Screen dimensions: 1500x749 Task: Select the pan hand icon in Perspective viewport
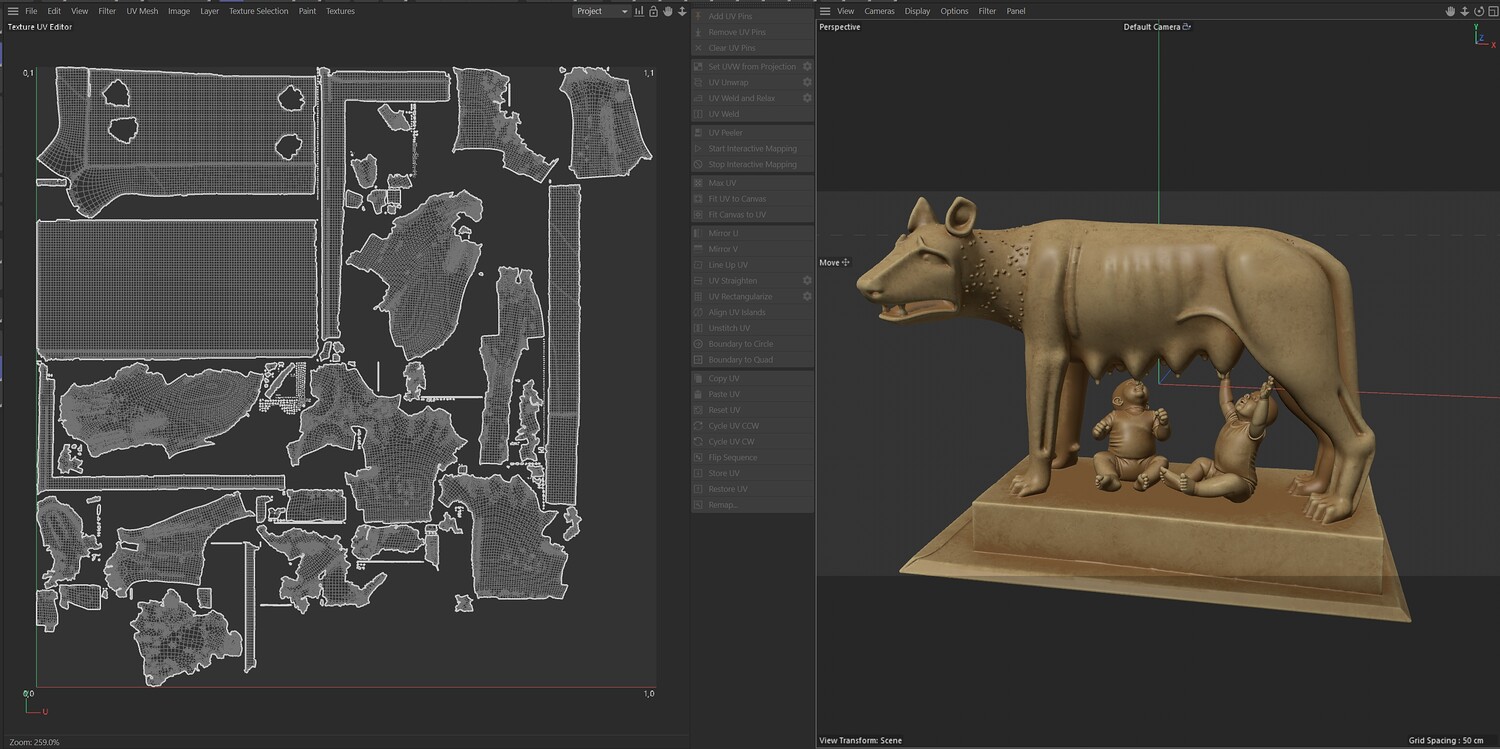(x=1450, y=11)
